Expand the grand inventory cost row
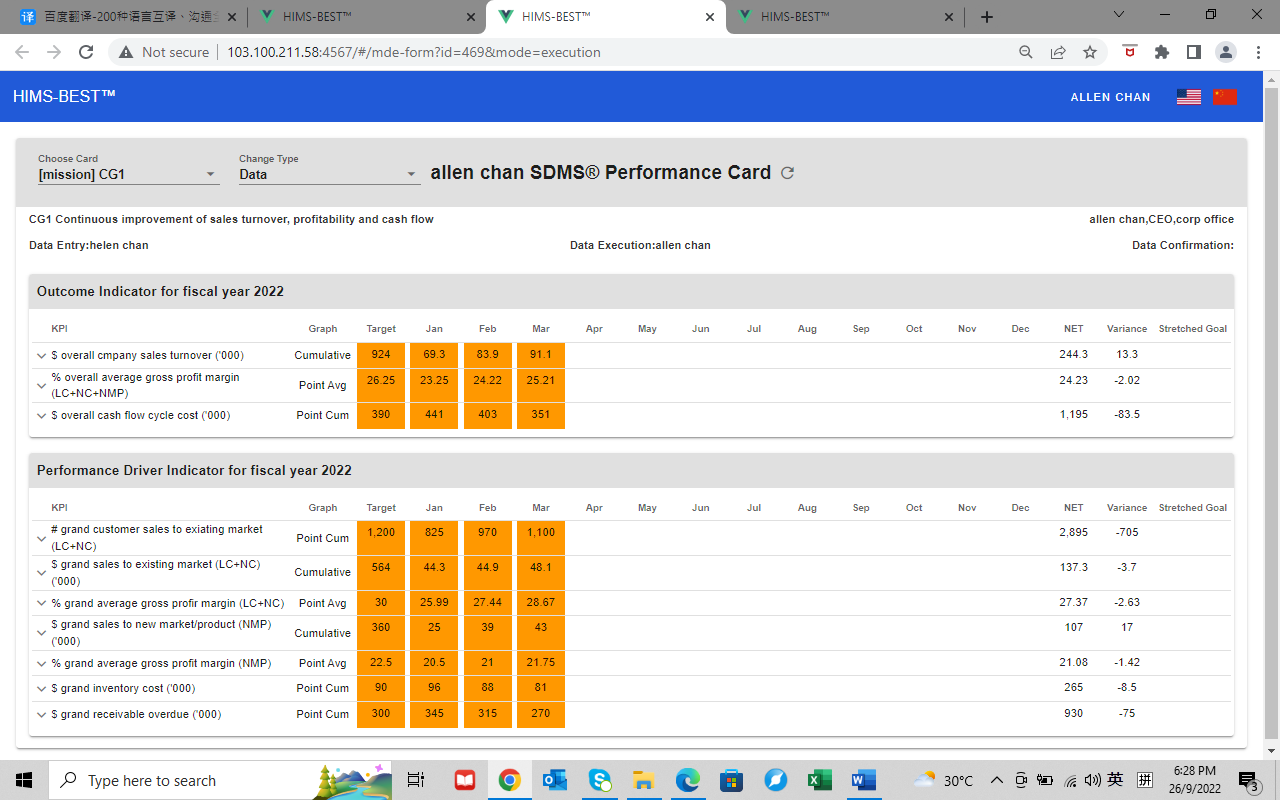 pyautogui.click(x=41, y=688)
